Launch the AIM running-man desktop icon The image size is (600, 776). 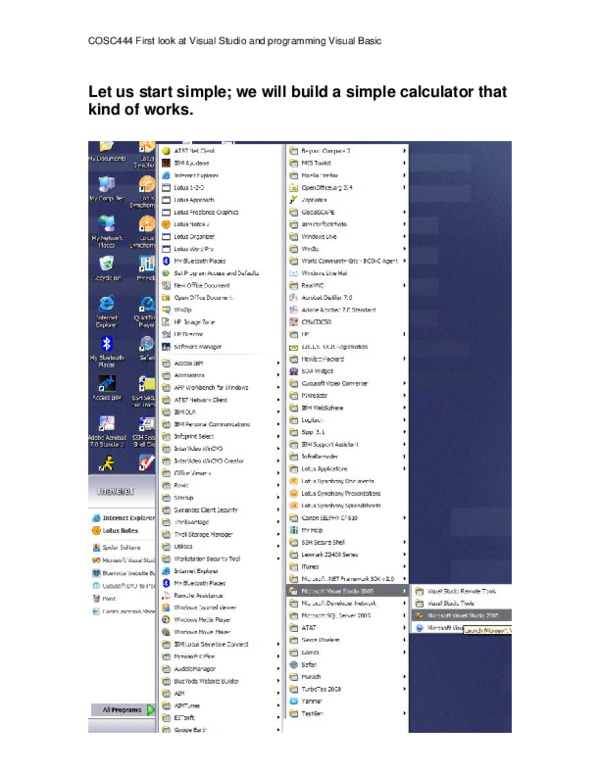point(107,463)
